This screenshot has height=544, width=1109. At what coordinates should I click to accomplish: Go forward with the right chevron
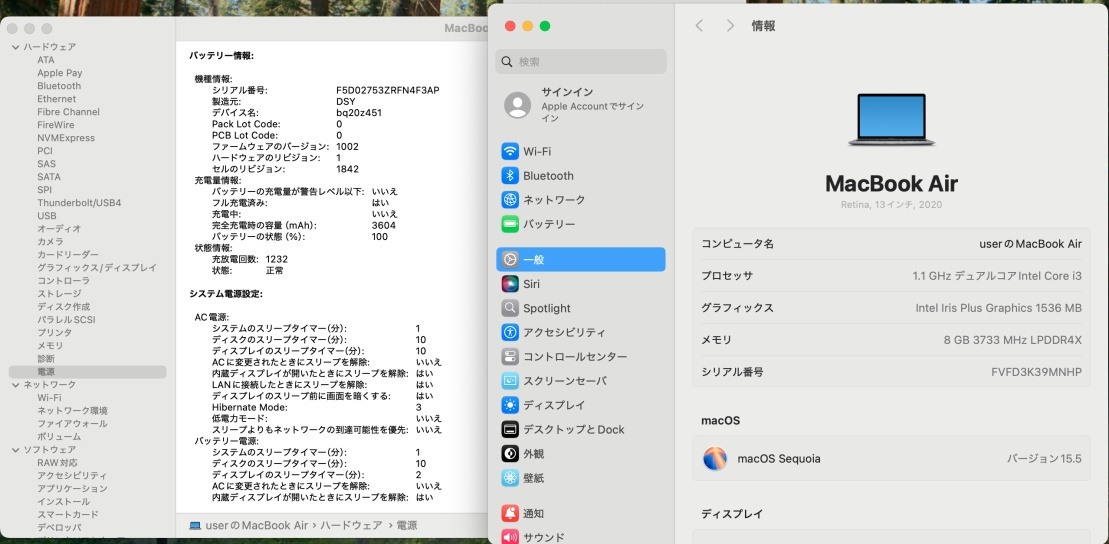pyautogui.click(x=731, y=25)
